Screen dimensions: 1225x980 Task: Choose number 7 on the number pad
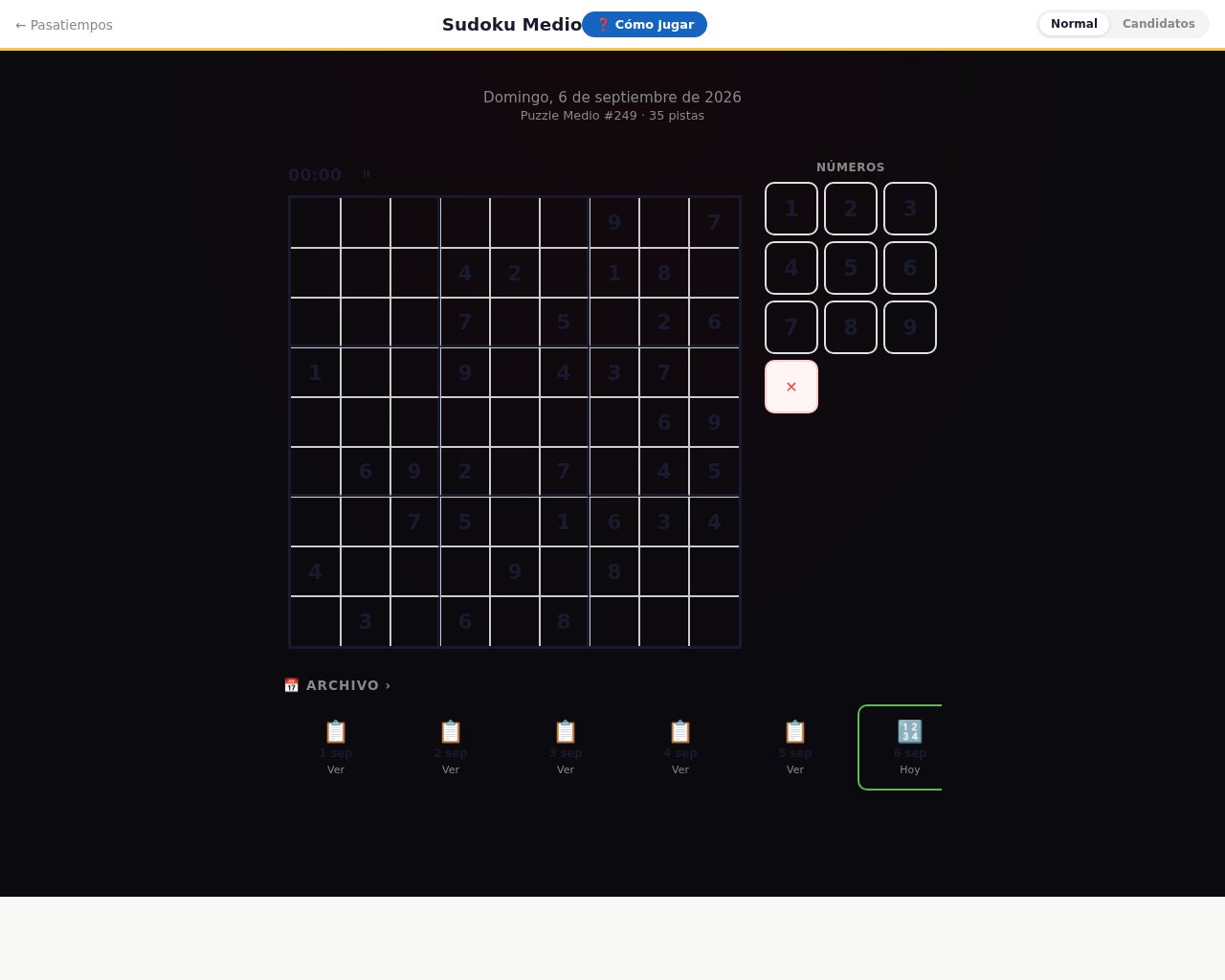[791, 327]
